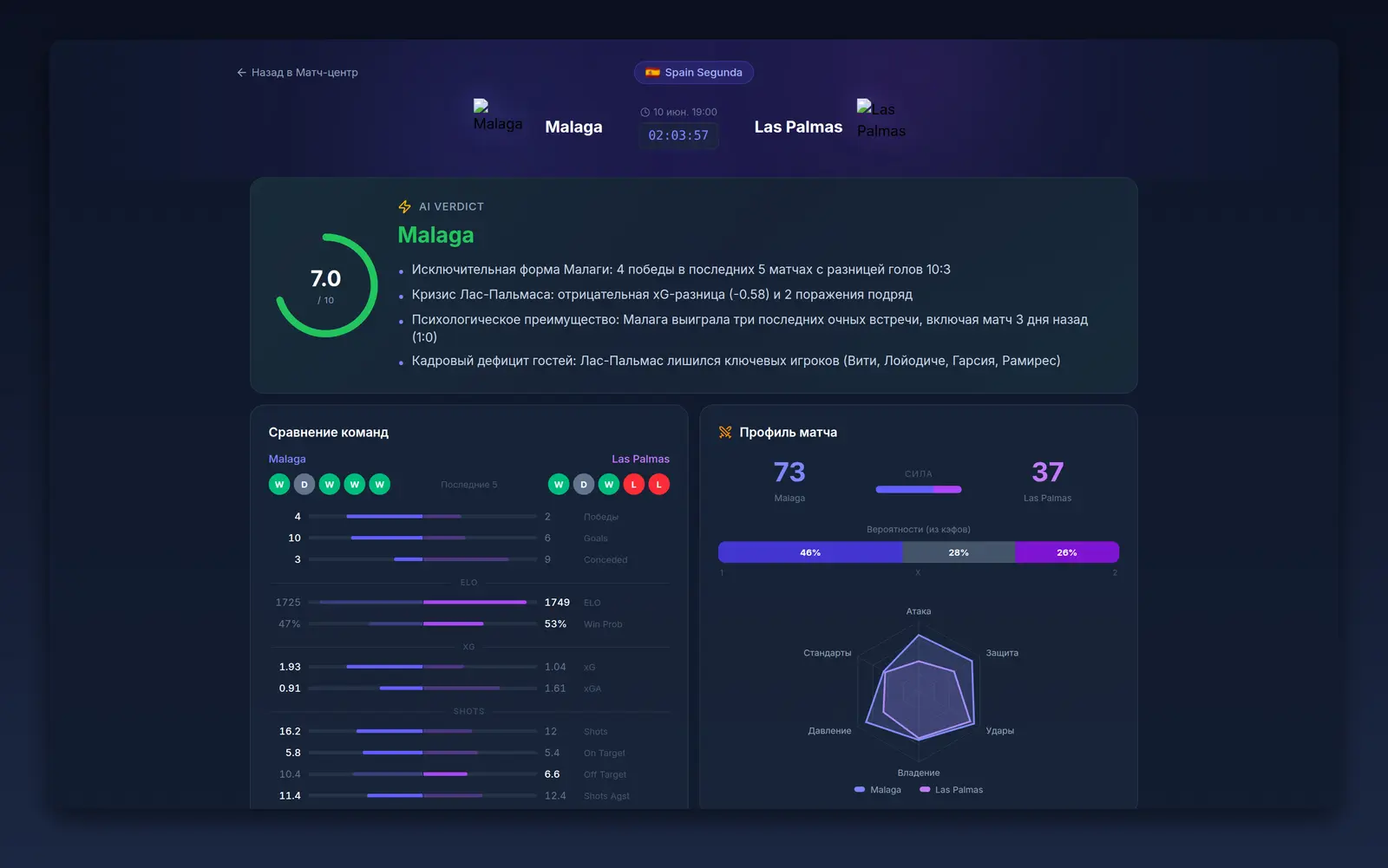Click the On Target stat label
This screenshot has width=1388, height=868.
(604, 754)
